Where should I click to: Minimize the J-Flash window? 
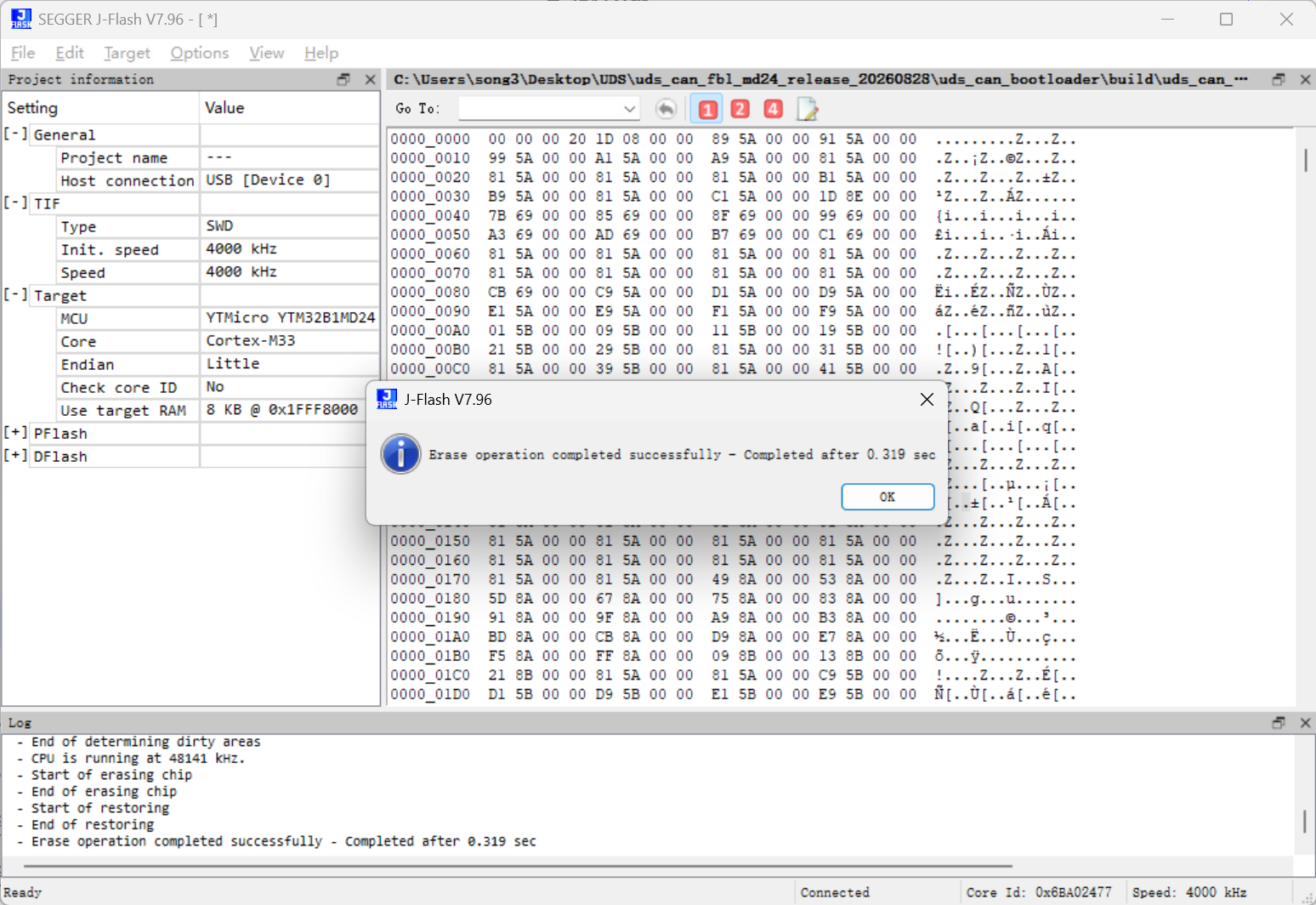1167,19
